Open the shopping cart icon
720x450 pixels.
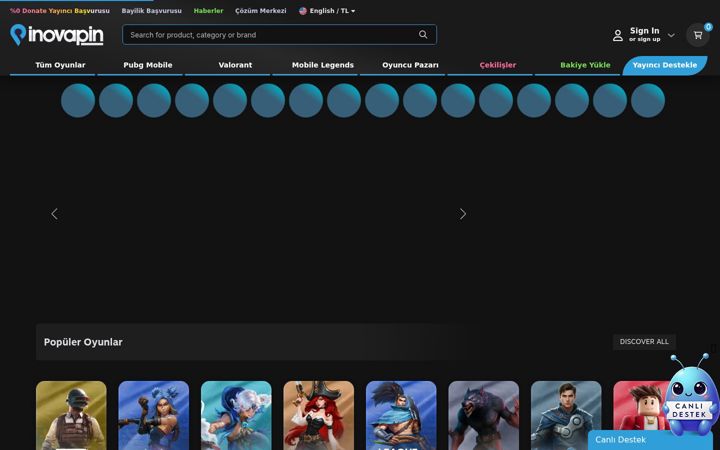(x=698, y=35)
